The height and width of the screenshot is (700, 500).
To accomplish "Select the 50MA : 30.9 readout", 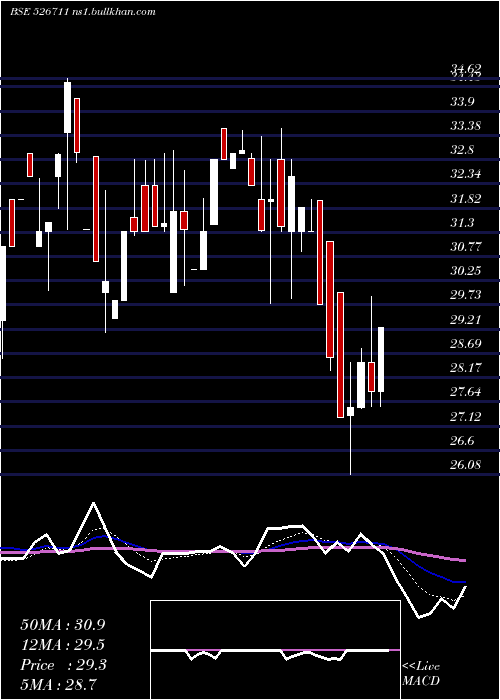I will 63,625.
